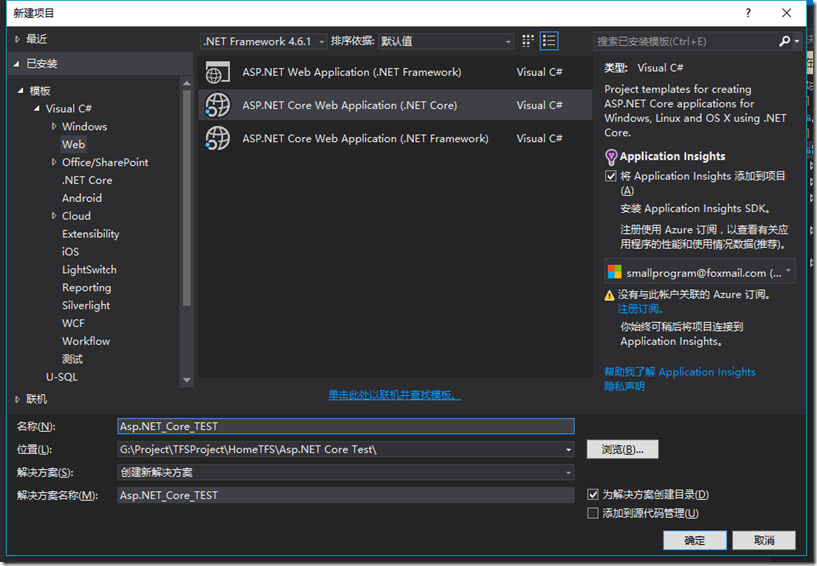
Task: Check the add to source control checkbox
Action: [592, 513]
